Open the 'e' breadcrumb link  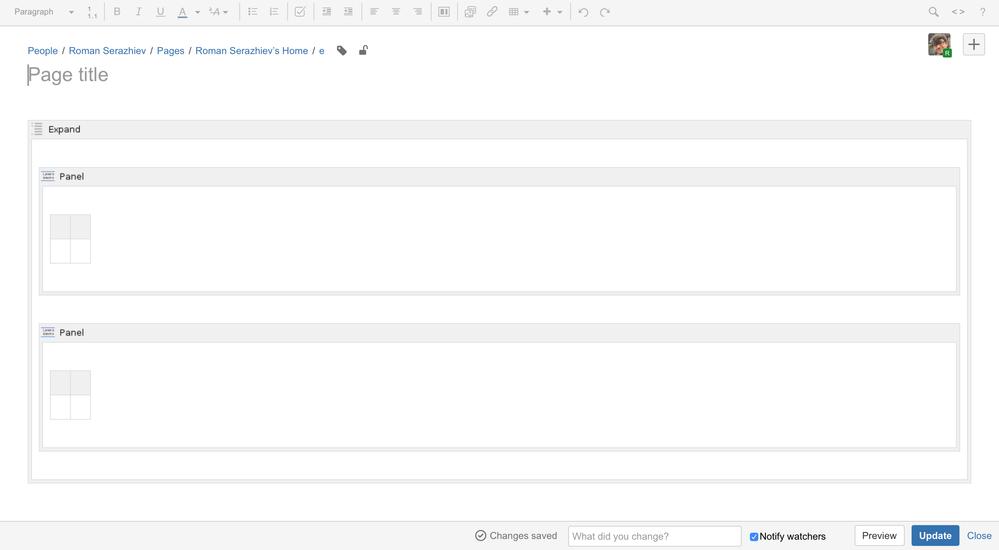pos(322,51)
